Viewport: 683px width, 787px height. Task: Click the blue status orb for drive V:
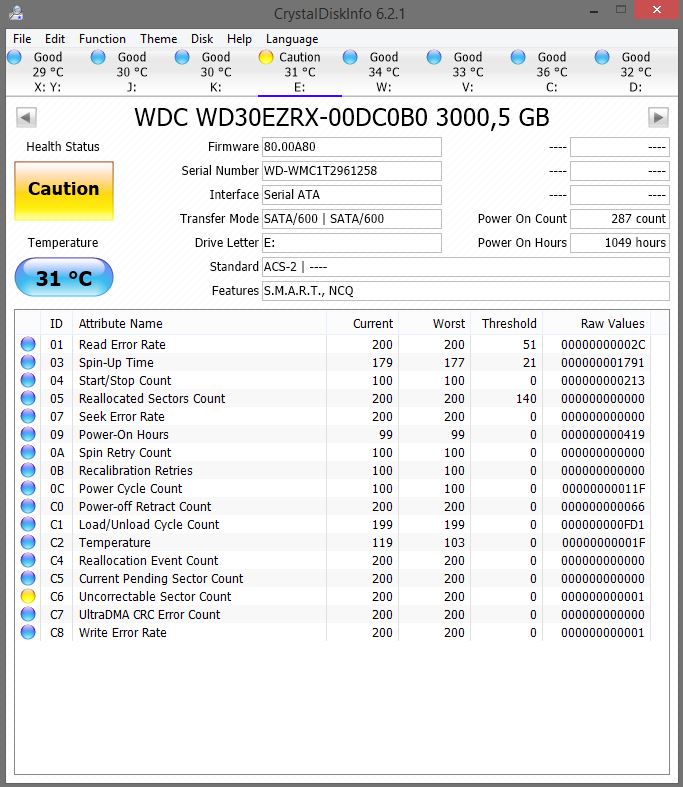click(434, 57)
